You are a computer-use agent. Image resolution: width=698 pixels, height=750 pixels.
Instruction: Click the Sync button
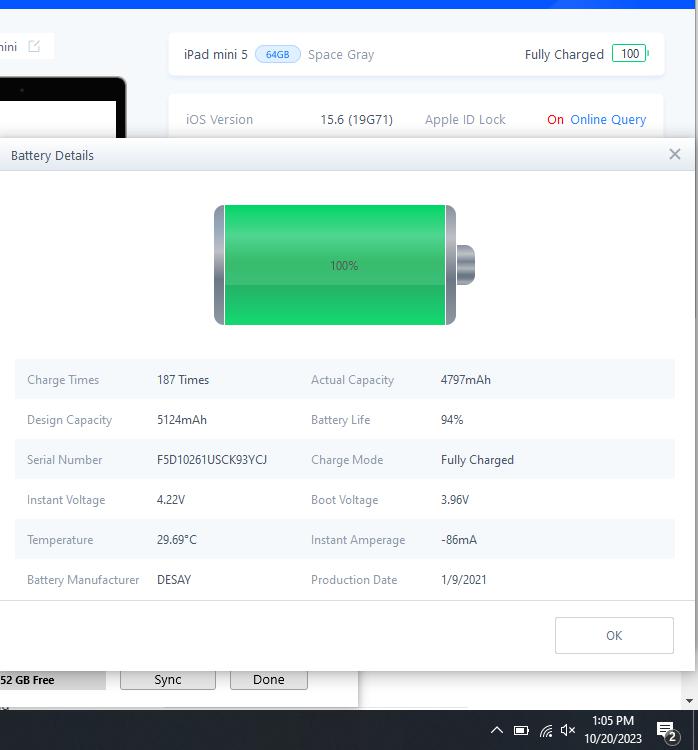(168, 680)
